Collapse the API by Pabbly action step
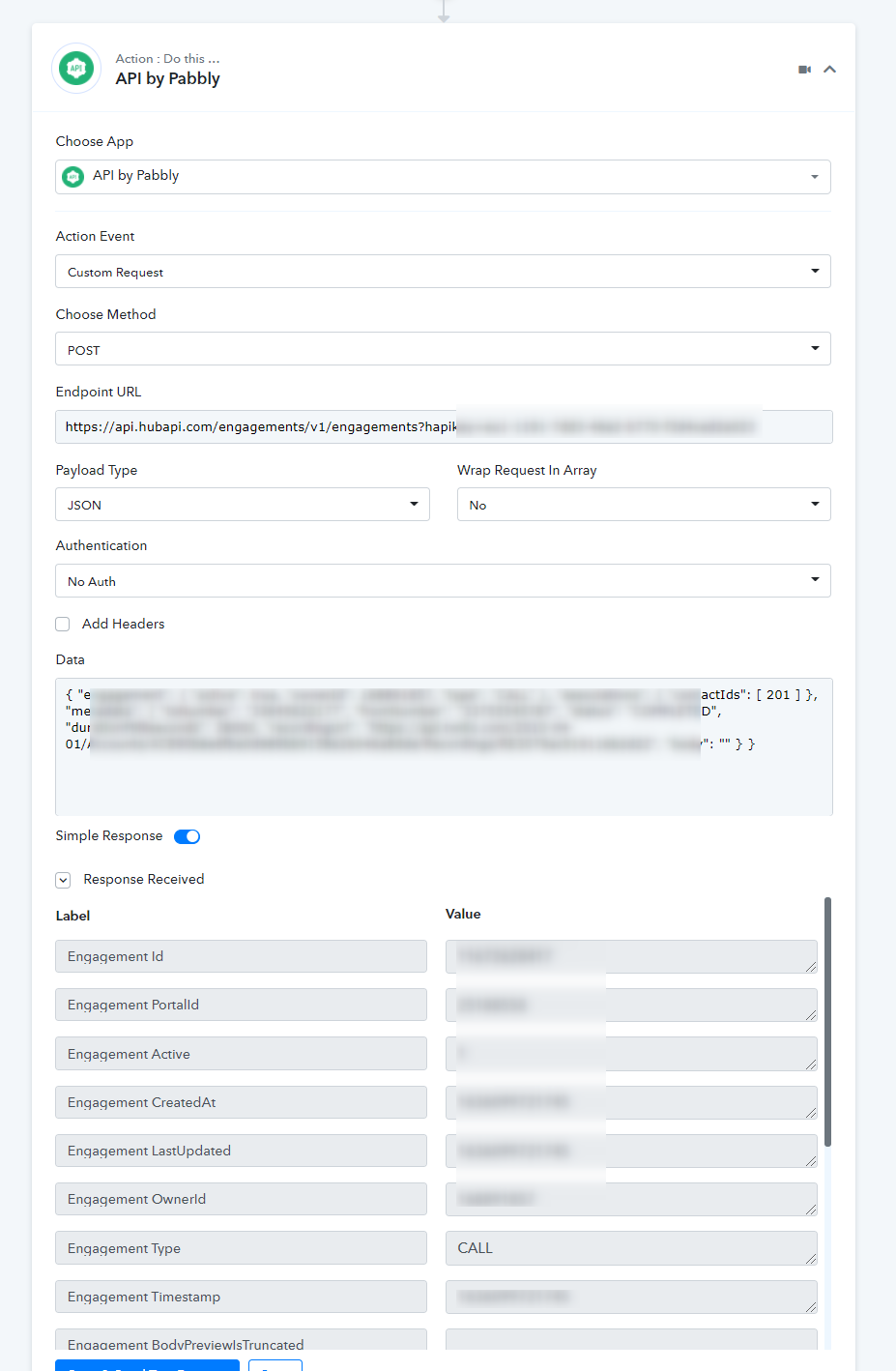 (829, 70)
